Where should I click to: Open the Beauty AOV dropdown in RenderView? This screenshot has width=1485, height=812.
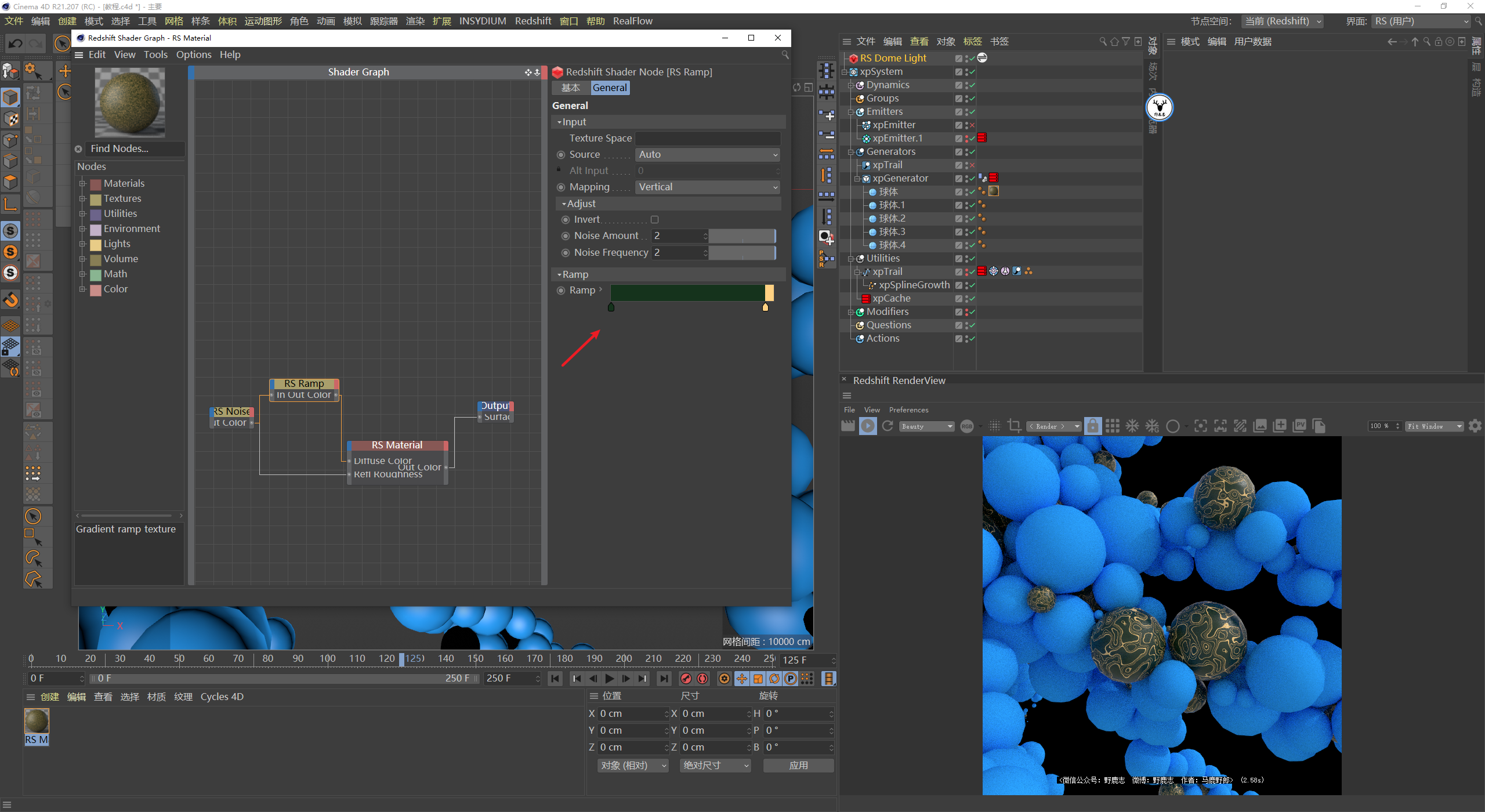pos(927,426)
